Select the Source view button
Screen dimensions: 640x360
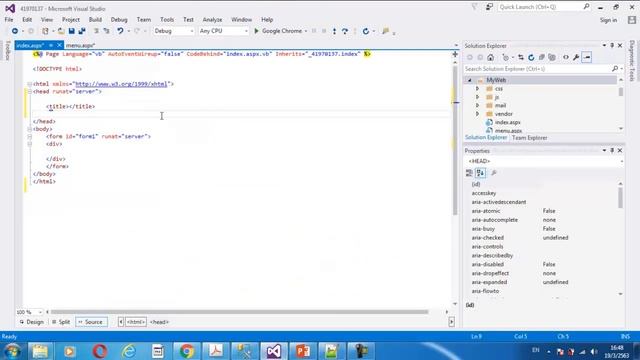coord(91,322)
